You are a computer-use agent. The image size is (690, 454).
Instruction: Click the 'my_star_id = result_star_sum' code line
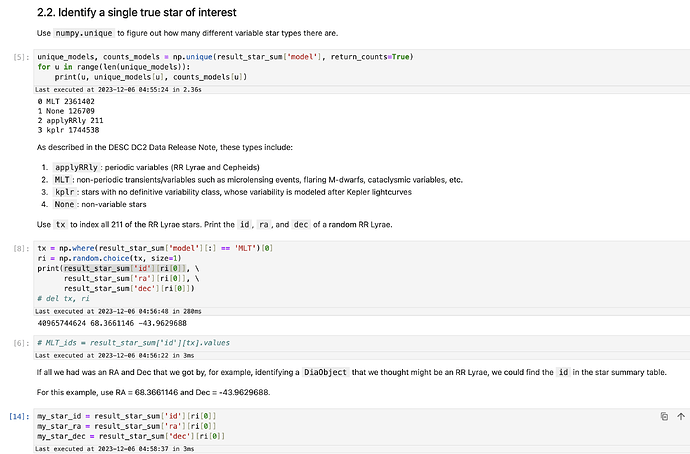(127, 416)
